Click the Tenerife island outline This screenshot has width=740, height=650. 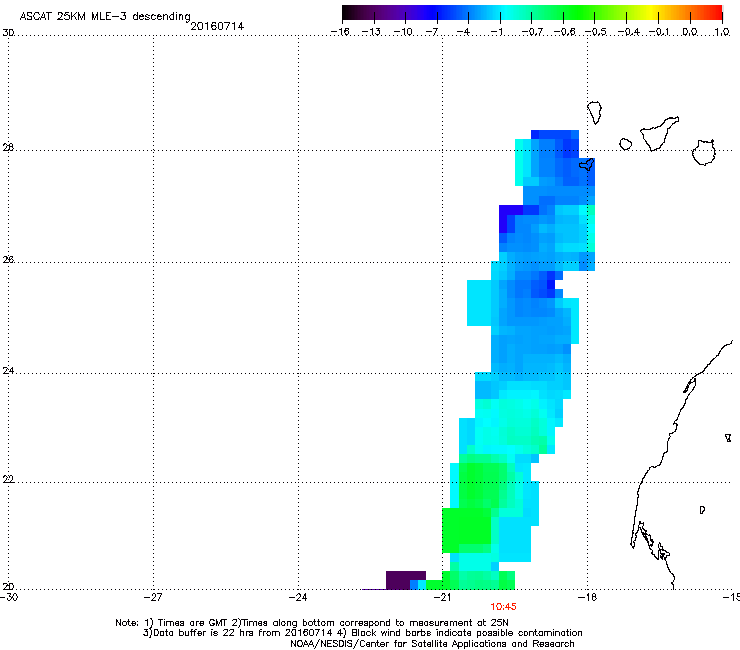click(658, 134)
